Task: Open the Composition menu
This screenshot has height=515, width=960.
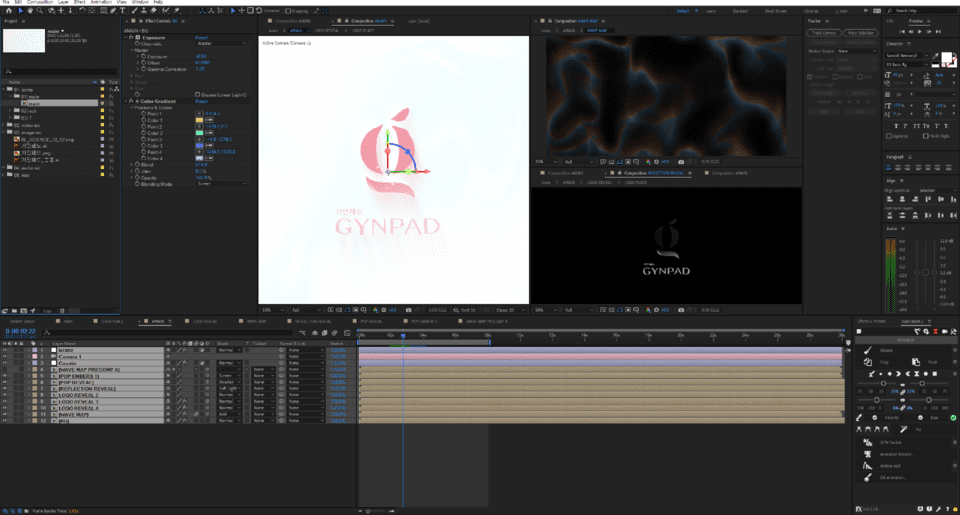Action: (40, 2)
